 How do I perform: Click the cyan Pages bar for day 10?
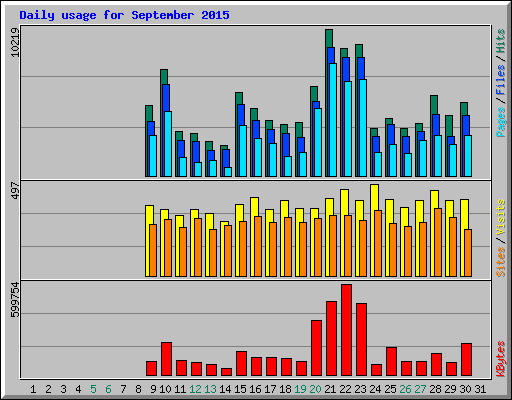(x=168, y=144)
